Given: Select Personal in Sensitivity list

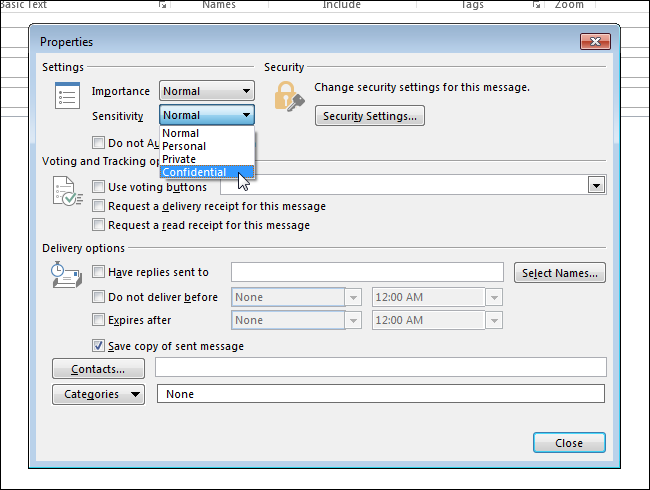Looking at the screenshot, I should tap(207, 146).
